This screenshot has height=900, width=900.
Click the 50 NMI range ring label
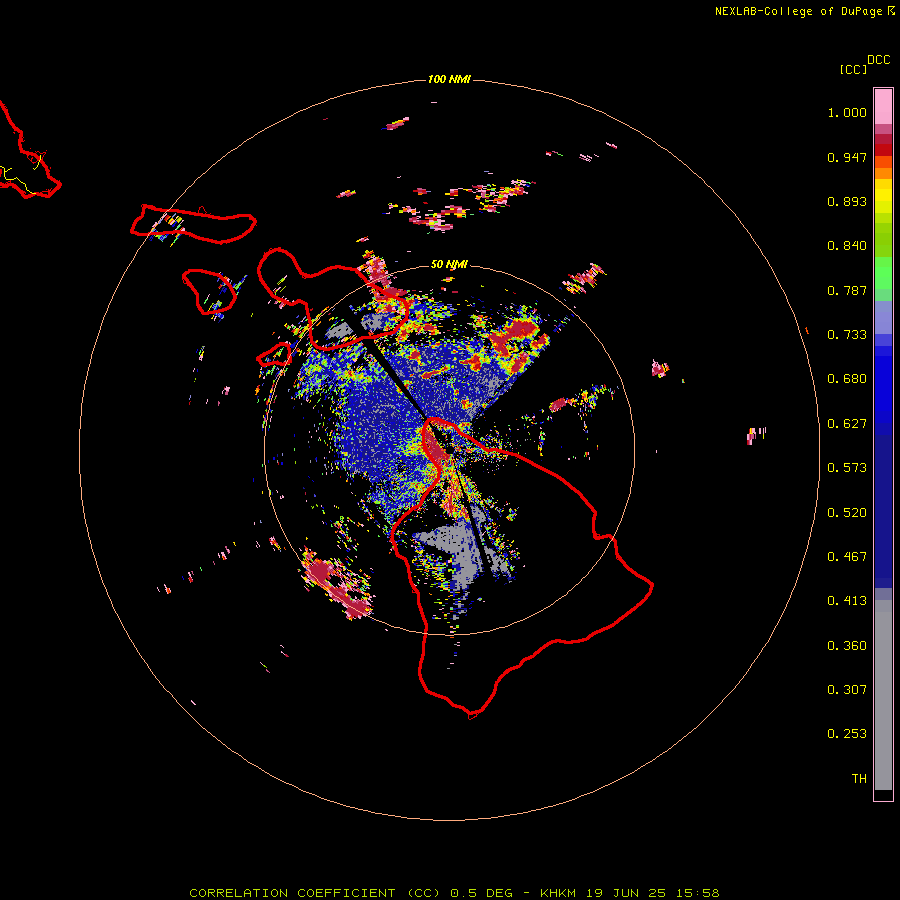[449, 264]
